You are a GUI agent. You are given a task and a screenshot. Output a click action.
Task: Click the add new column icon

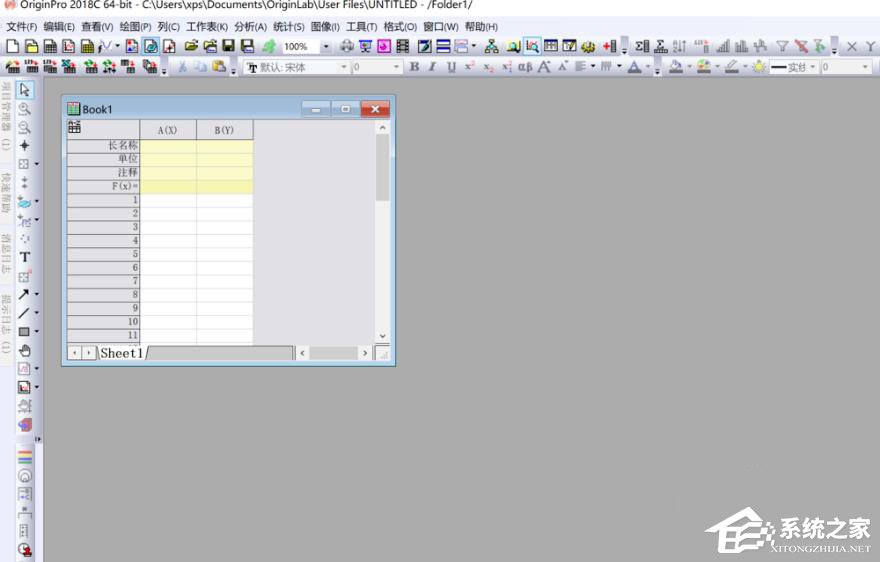click(610, 47)
